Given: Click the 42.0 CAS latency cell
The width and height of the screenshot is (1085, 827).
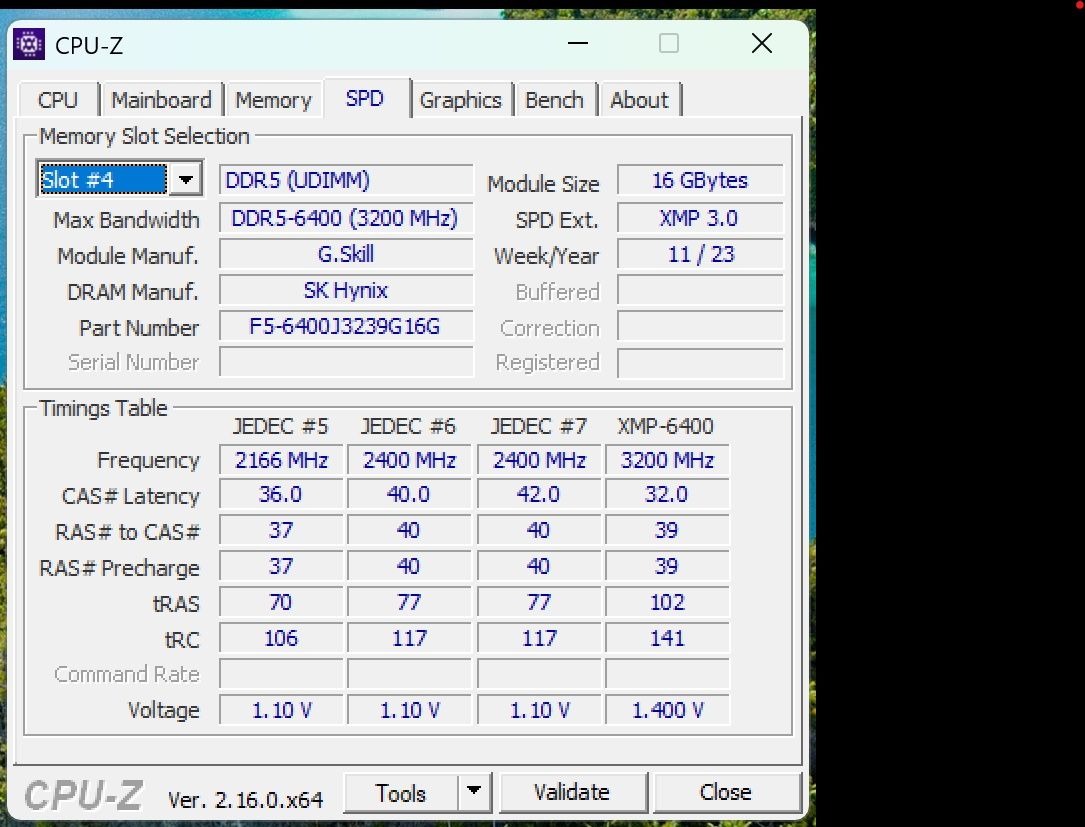Looking at the screenshot, I should (538, 495).
